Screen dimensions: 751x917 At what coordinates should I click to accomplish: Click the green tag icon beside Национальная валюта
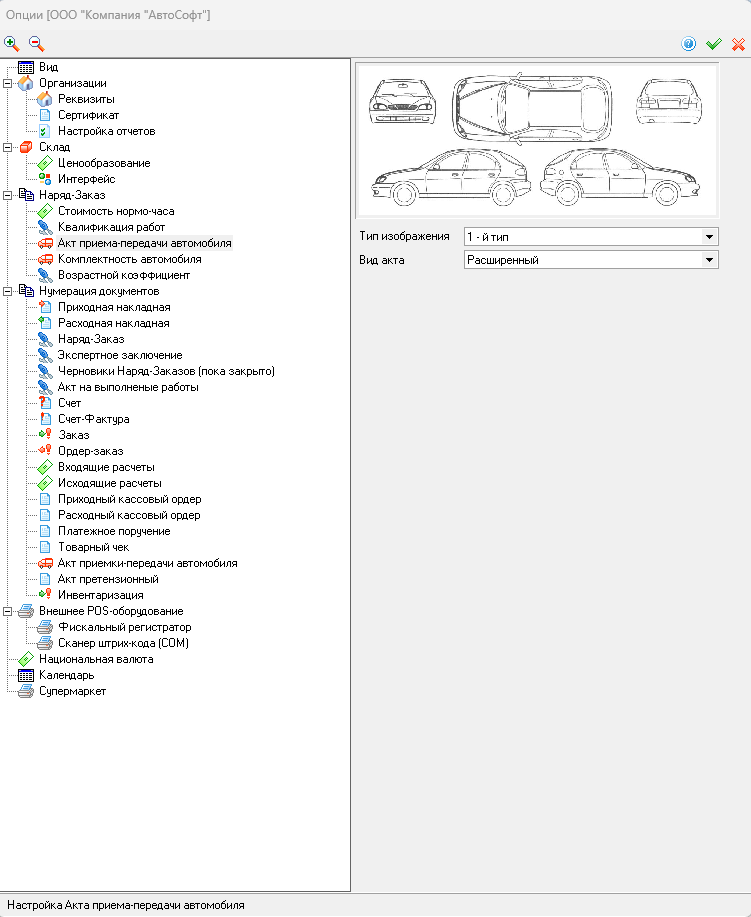pos(26,659)
